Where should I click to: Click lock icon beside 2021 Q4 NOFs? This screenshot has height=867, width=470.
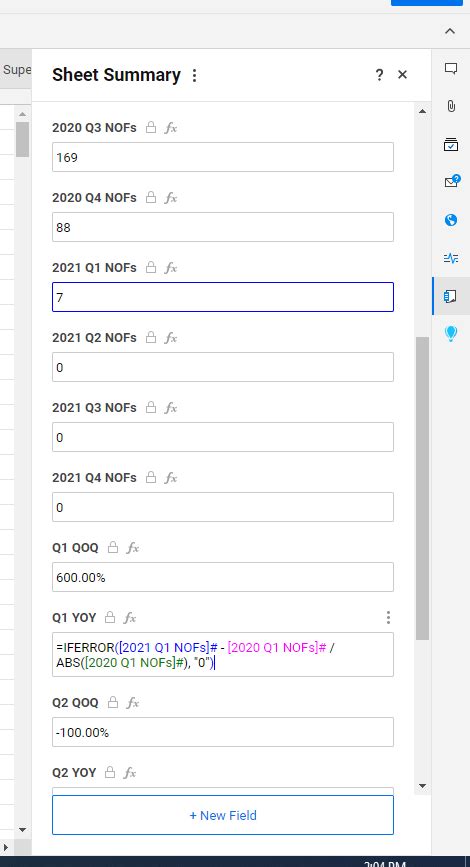click(151, 477)
